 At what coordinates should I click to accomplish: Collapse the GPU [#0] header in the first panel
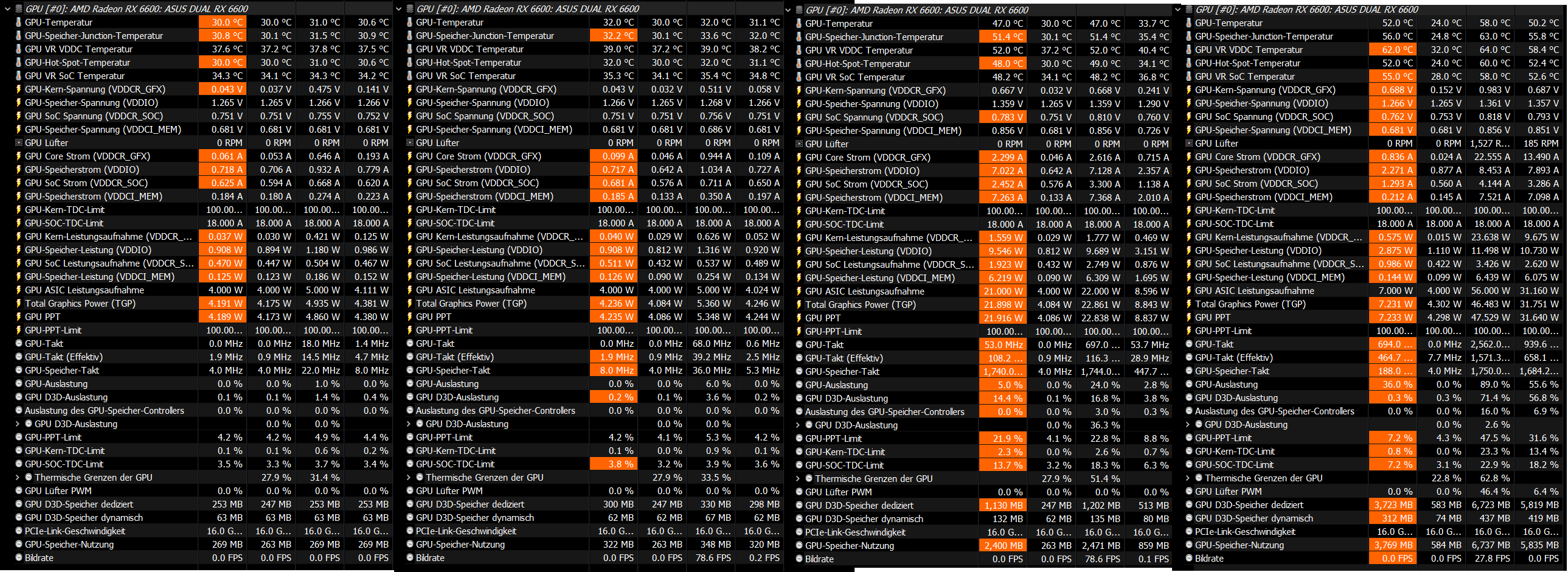coord(7,9)
